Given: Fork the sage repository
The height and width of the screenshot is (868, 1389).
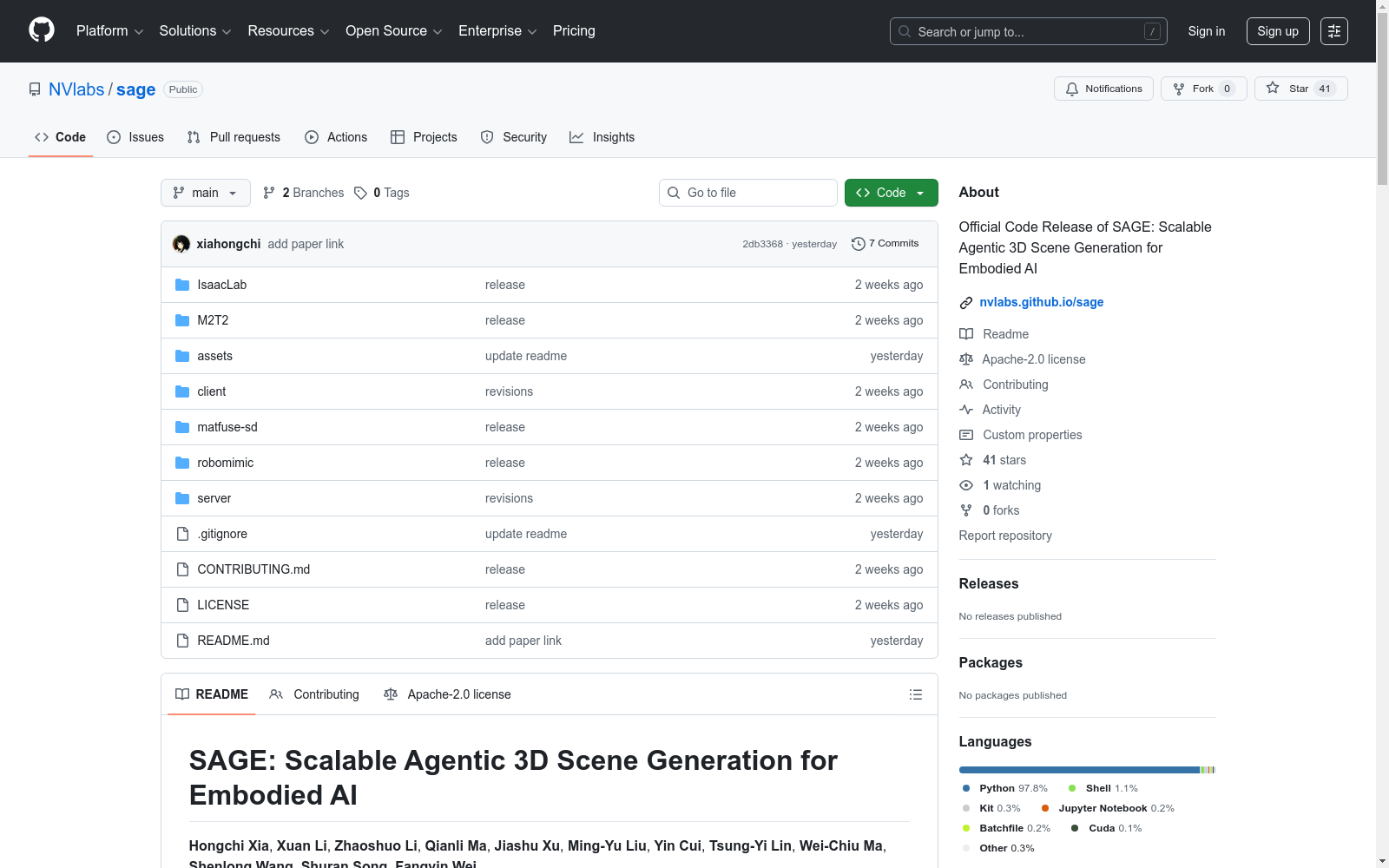Looking at the screenshot, I should pyautogui.click(x=1203, y=89).
